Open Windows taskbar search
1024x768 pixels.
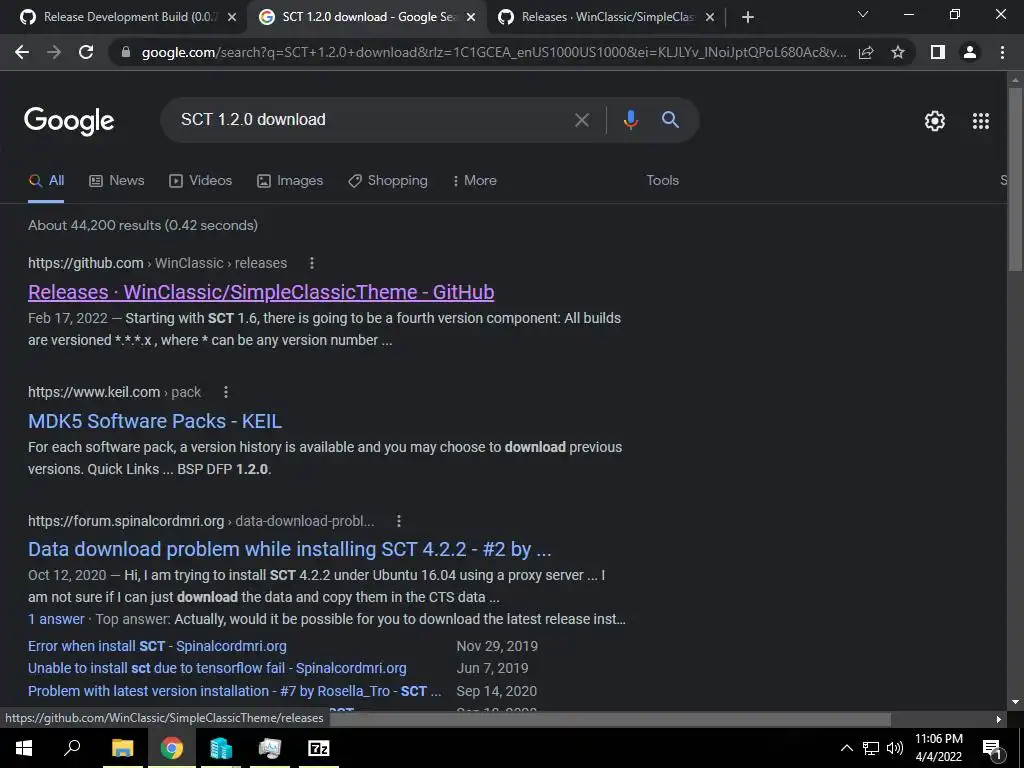click(72, 748)
